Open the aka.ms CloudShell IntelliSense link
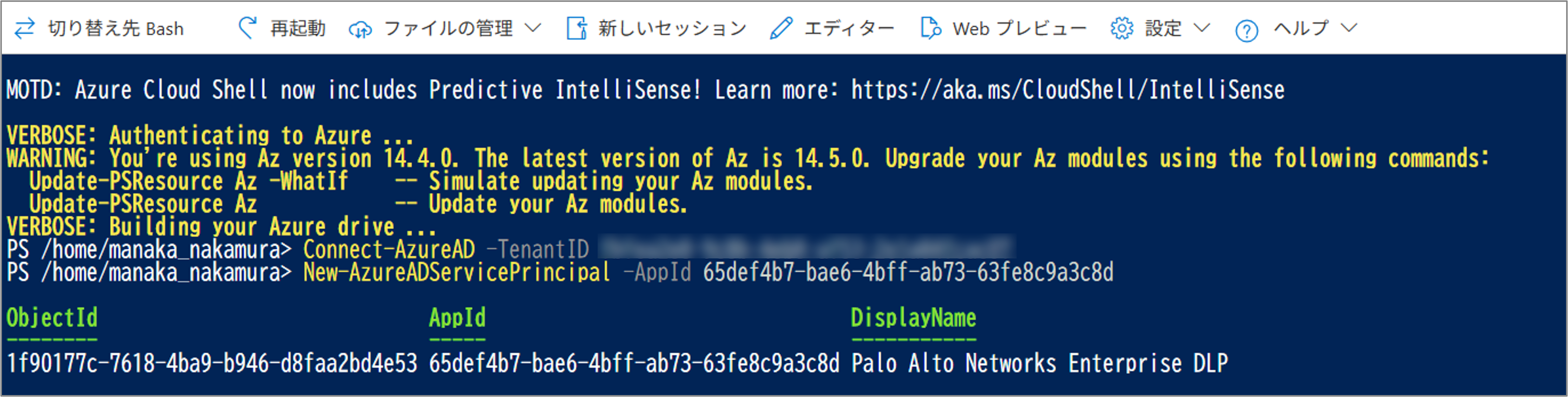 1067,90
